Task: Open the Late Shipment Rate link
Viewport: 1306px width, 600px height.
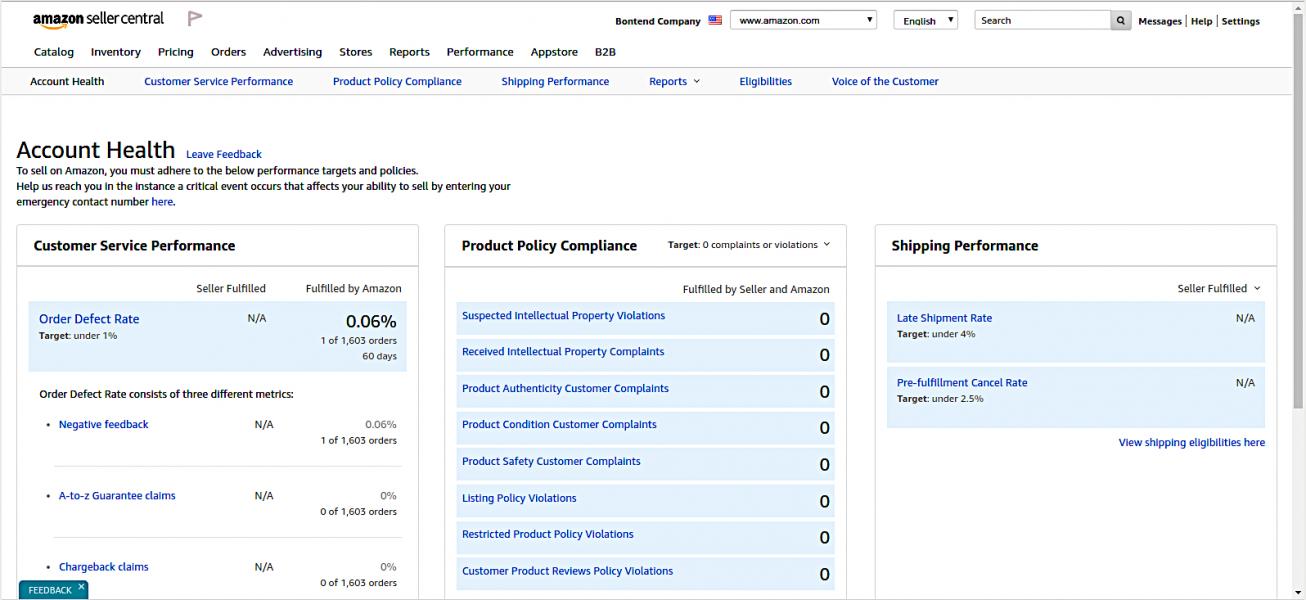Action: [944, 319]
